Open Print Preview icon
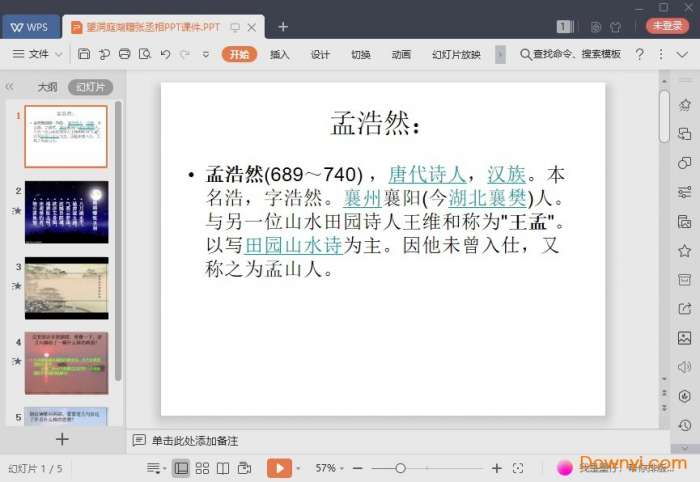The width and height of the screenshot is (700, 482). pyautogui.click(x=145, y=54)
